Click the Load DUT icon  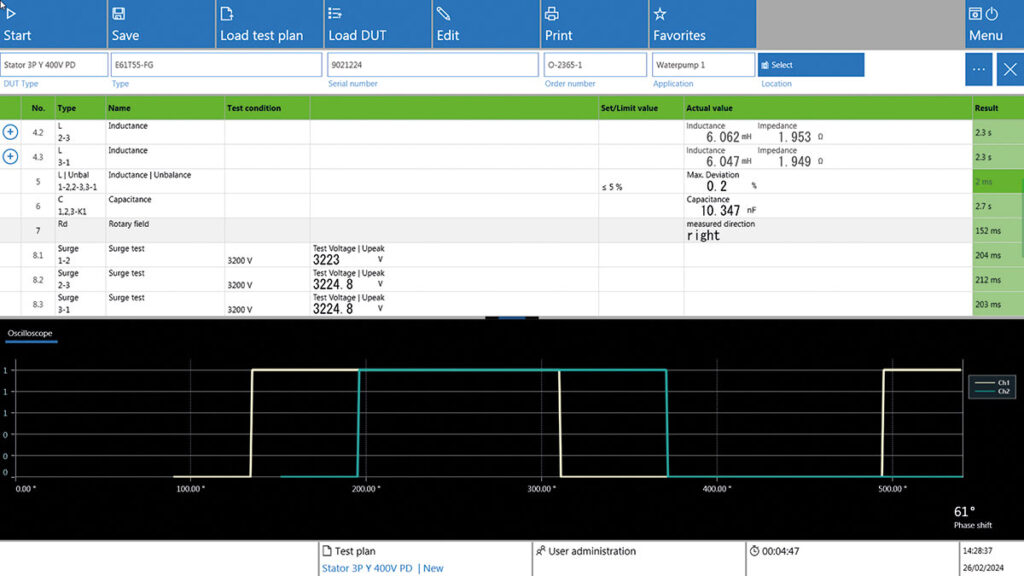click(336, 14)
